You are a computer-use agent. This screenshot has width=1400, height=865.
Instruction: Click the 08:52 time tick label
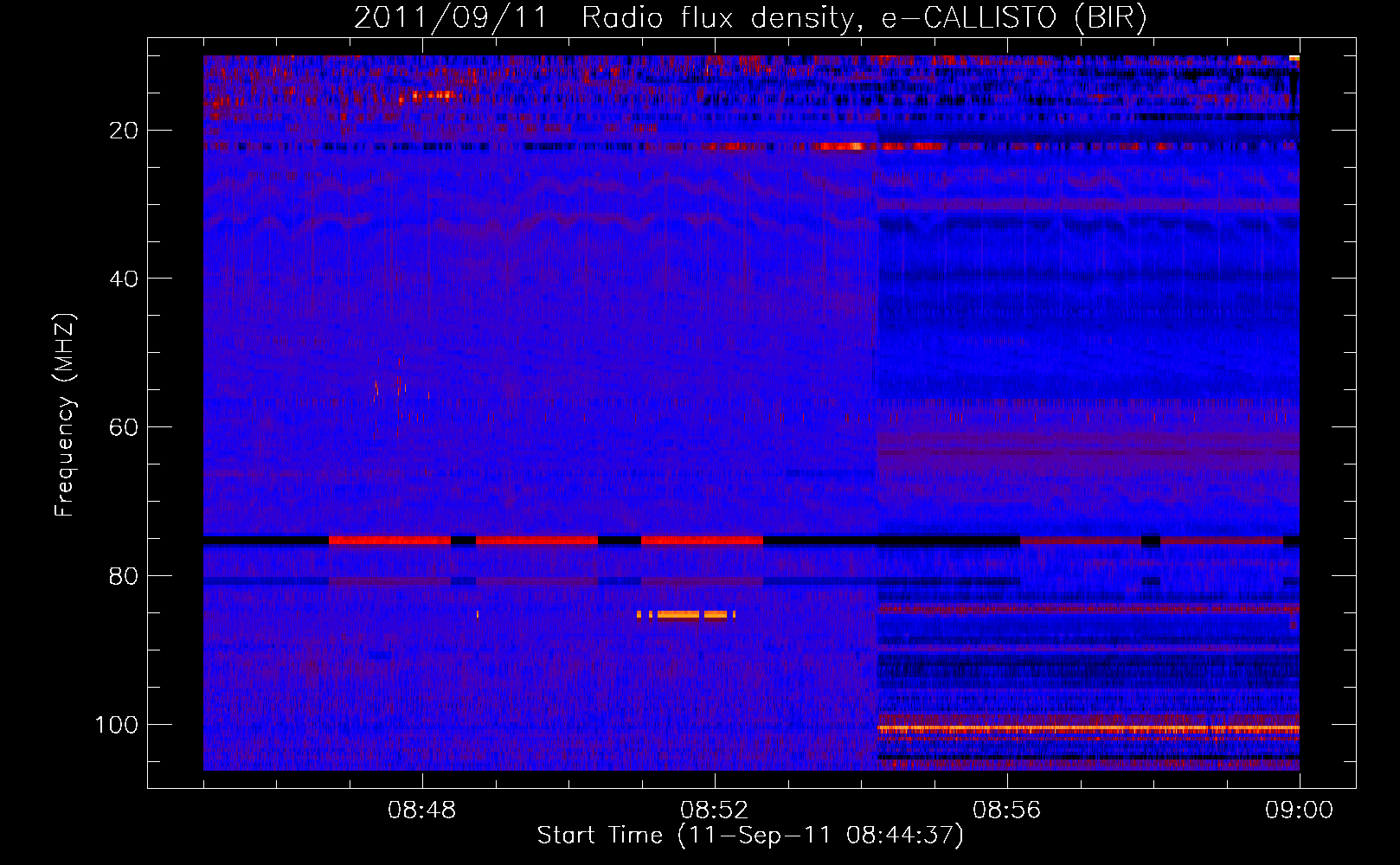715,811
